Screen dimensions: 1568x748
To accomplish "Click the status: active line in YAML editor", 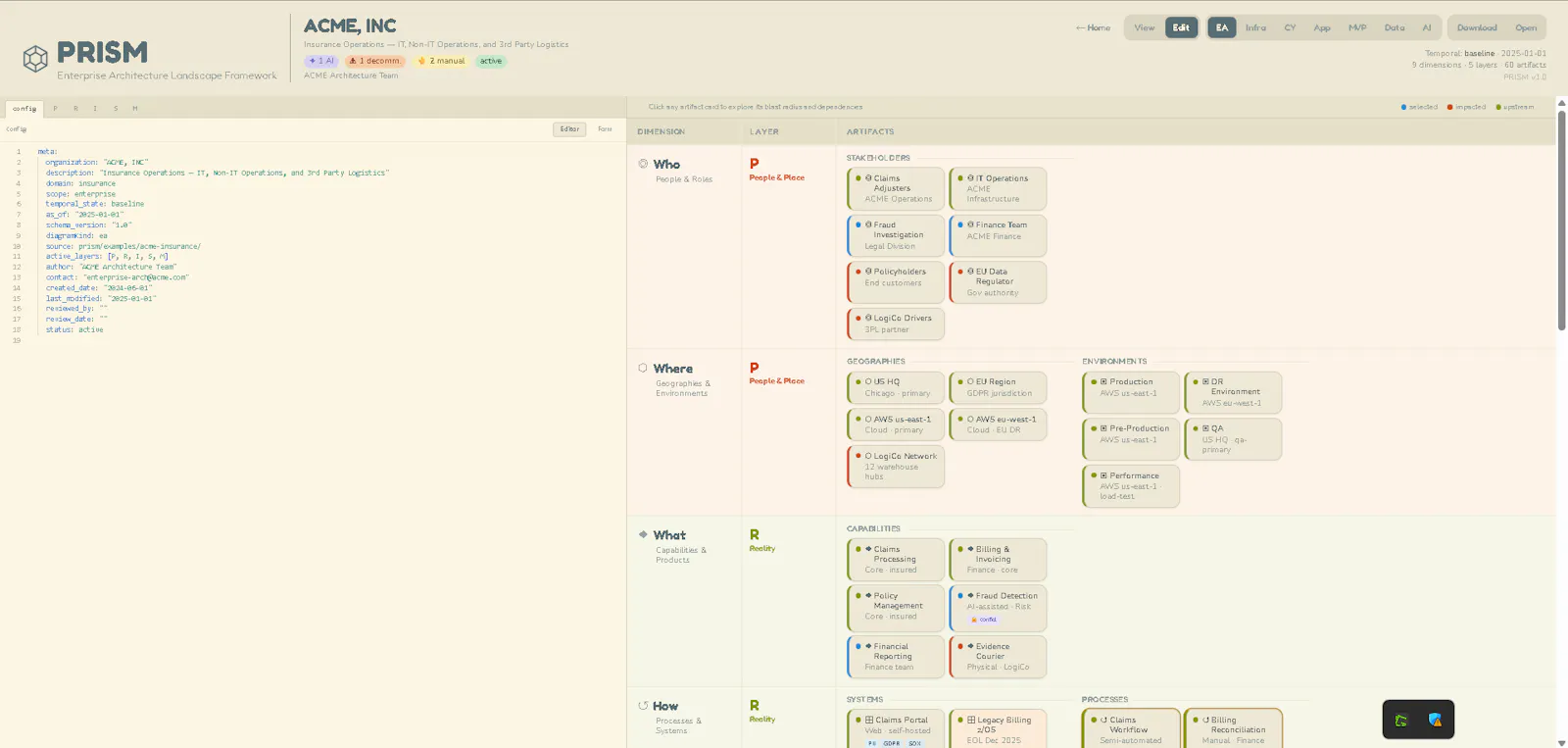I will point(74,329).
